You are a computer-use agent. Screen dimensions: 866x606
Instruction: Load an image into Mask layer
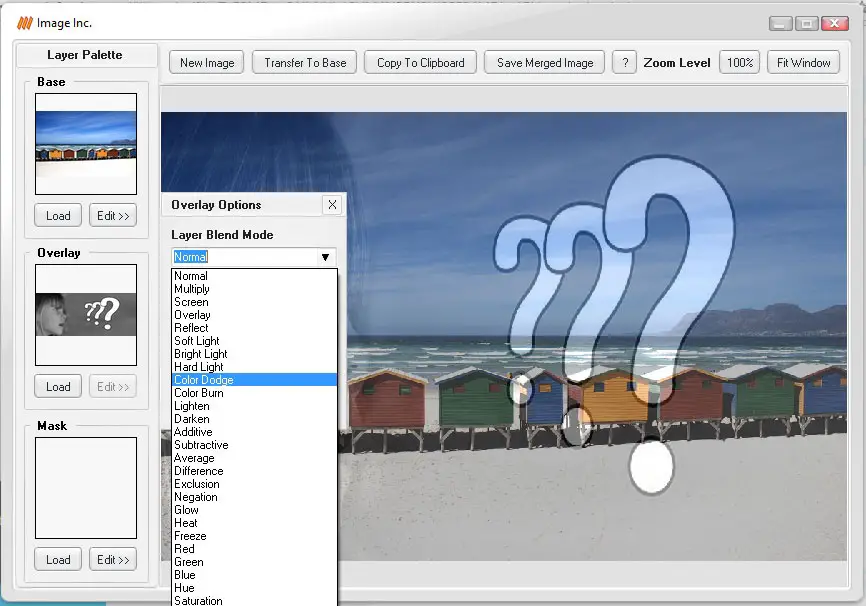[x=58, y=560]
